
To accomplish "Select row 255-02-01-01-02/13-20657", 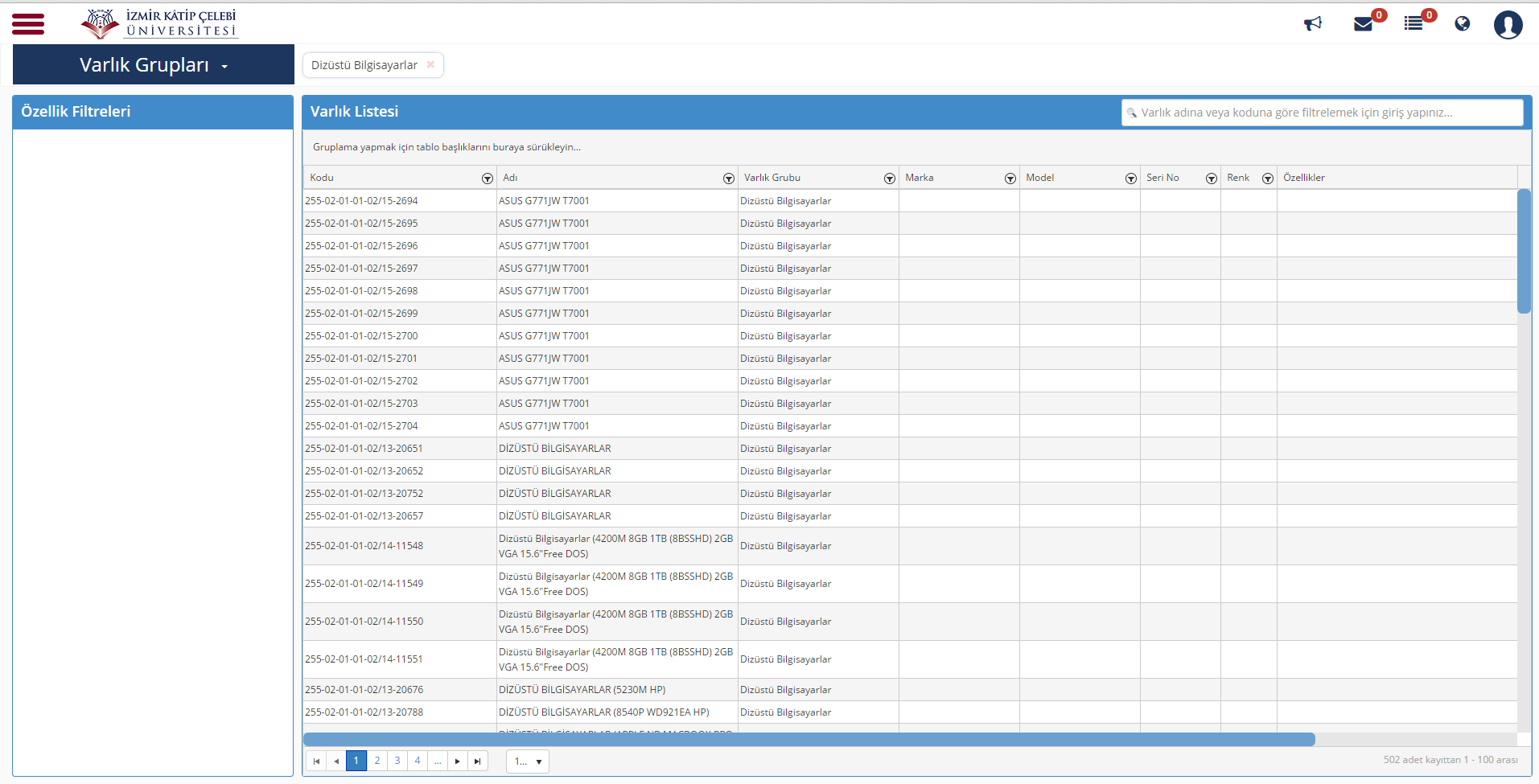I will 910,516.
